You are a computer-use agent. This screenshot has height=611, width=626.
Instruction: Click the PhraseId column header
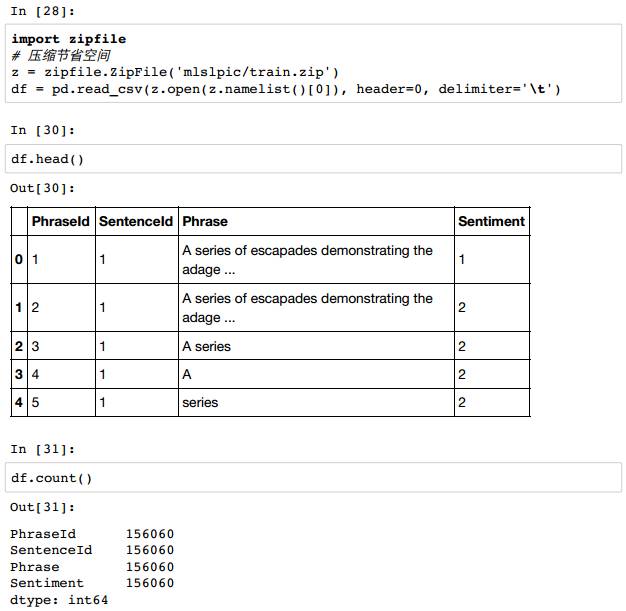[x=60, y=221]
